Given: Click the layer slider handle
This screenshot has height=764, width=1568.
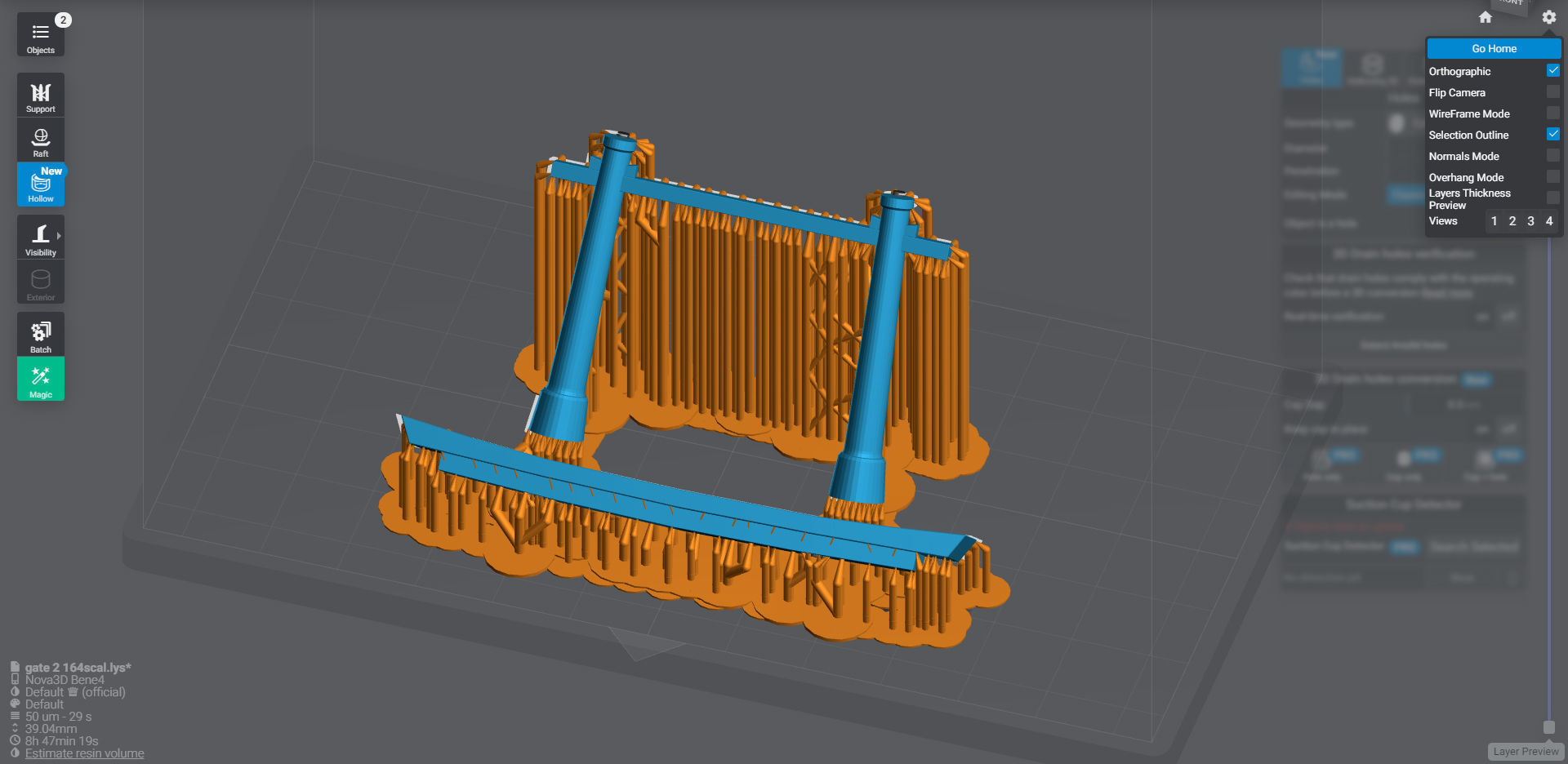Looking at the screenshot, I should point(1548,727).
